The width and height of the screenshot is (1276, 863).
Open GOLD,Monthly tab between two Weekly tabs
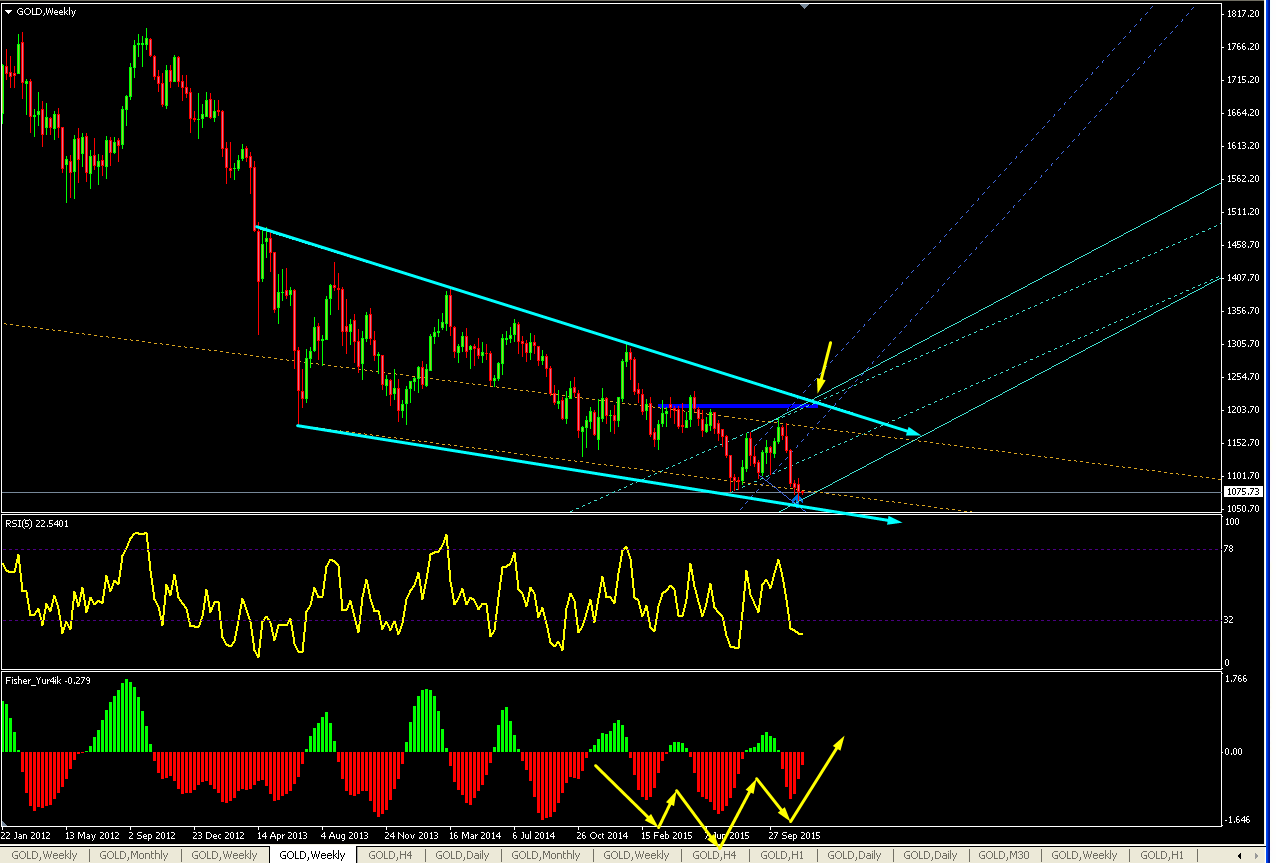pyautogui.click(x=134, y=855)
